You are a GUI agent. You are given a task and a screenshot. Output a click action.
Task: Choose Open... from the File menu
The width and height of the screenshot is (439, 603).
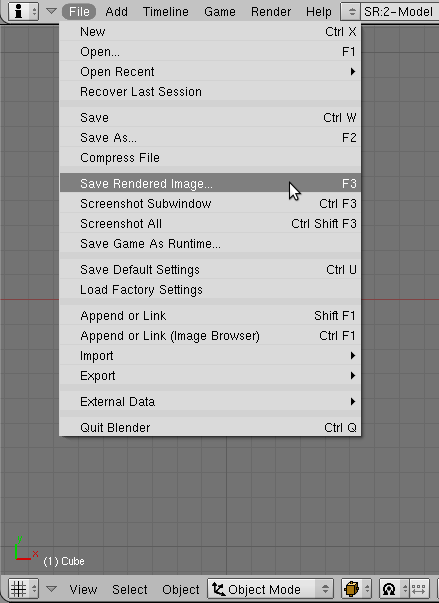(x=210, y=52)
